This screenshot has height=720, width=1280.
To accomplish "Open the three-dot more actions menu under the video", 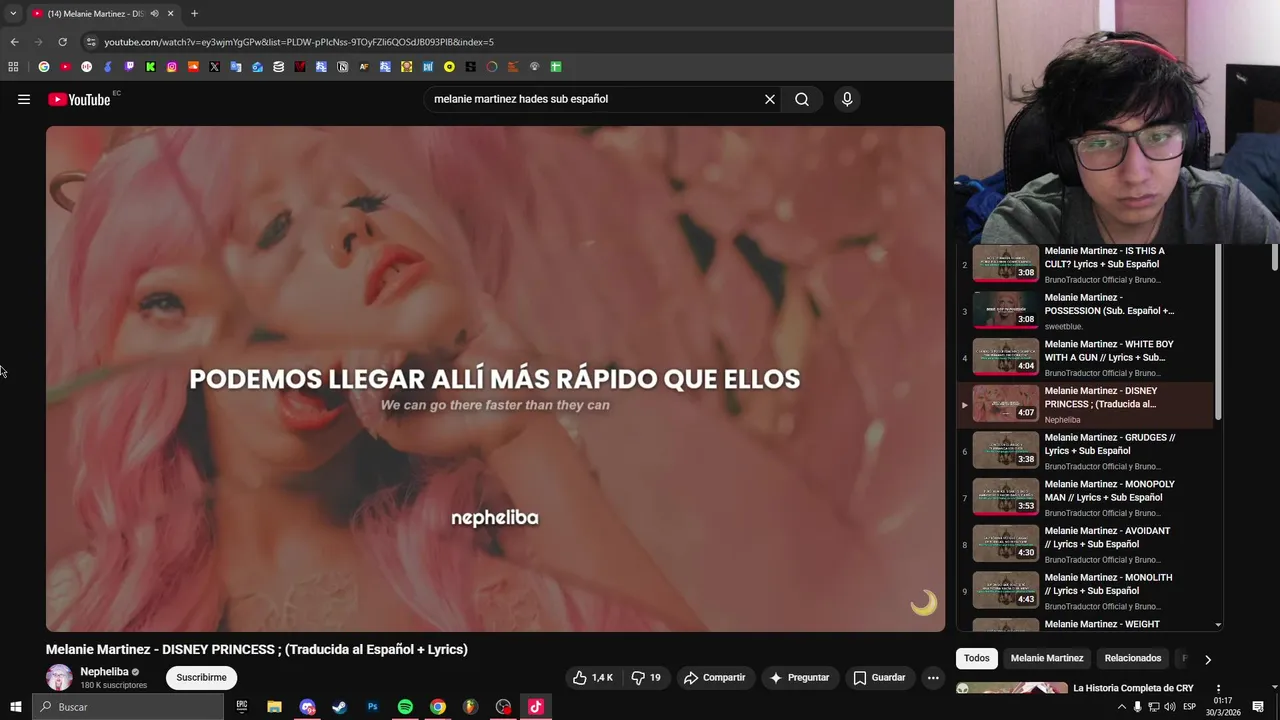I will tap(933, 677).
